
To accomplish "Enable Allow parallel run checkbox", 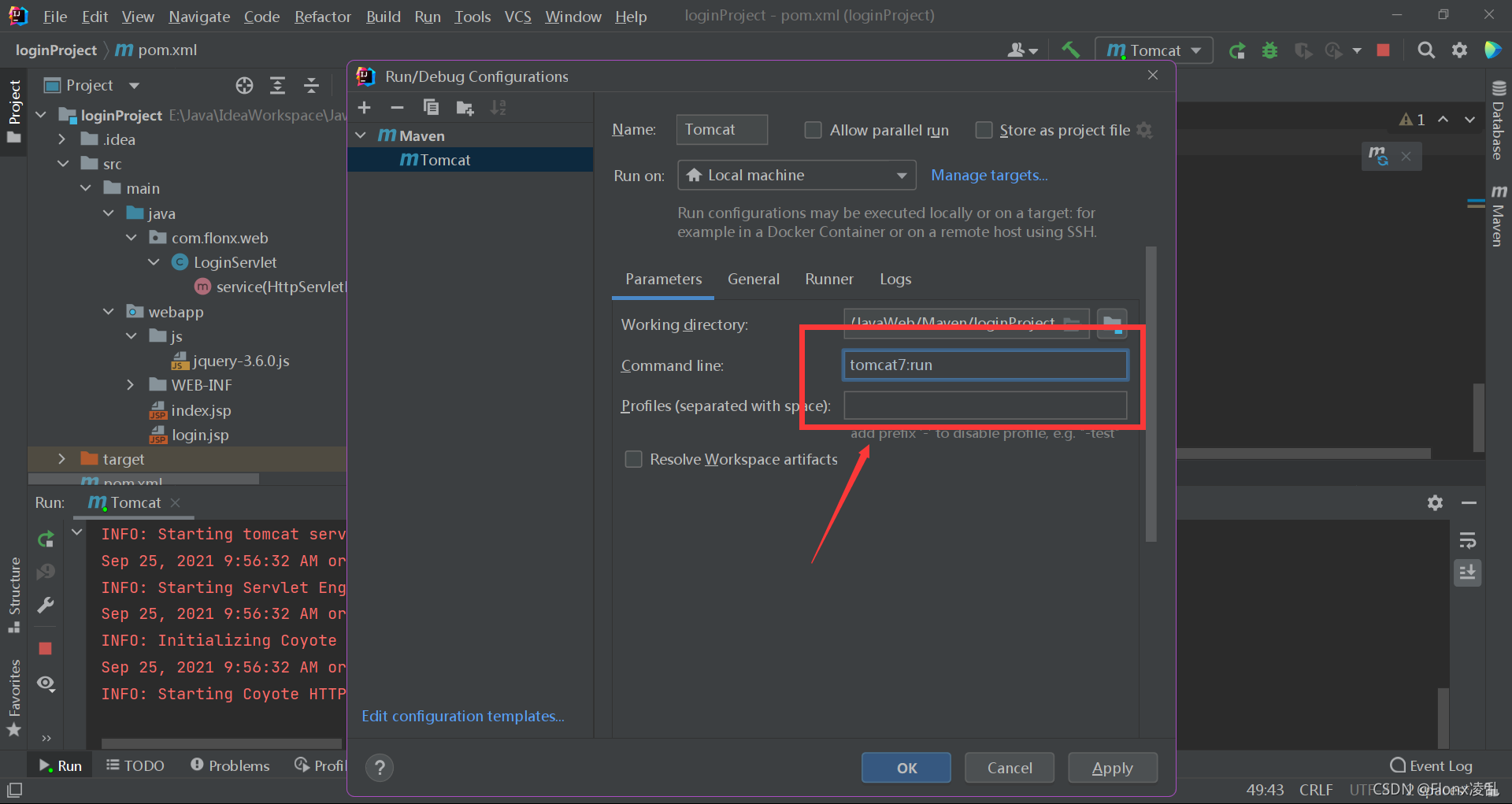I will (813, 130).
